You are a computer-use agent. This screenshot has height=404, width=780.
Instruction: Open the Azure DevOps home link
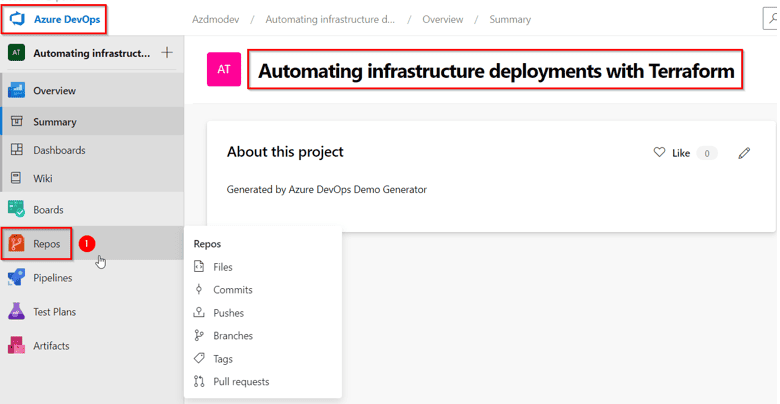tap(67, 20)
